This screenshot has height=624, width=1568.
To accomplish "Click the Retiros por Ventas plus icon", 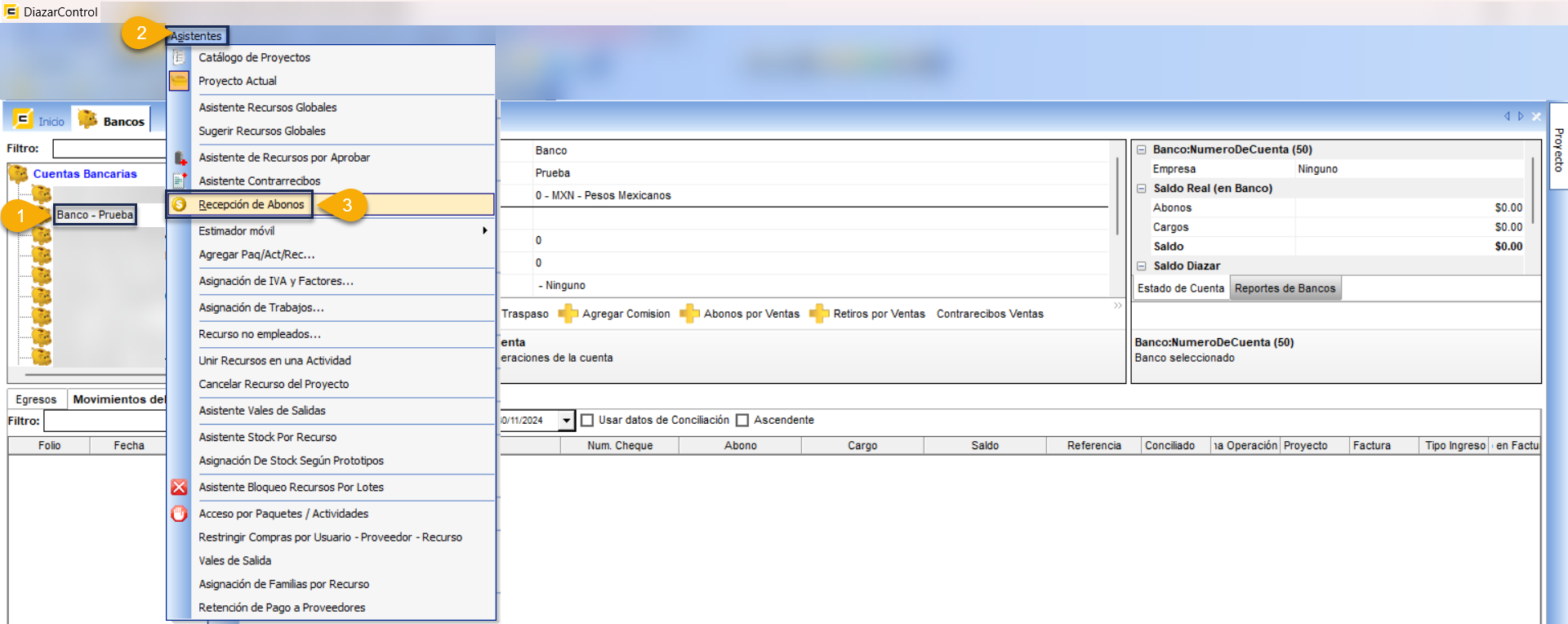I will [818, 314].
